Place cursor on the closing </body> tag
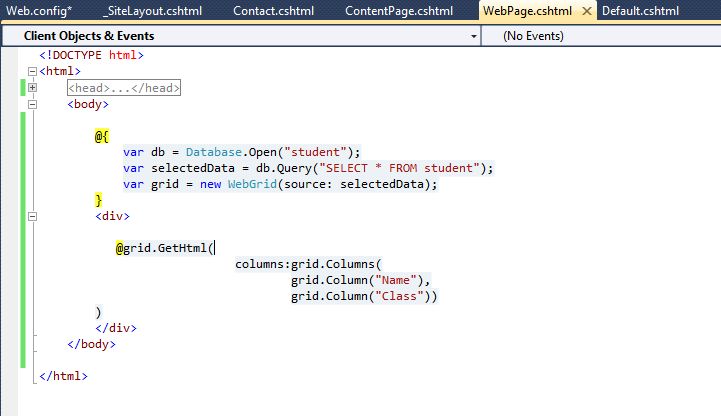Screen dimensions: 721x416 [x=92, y=344]
